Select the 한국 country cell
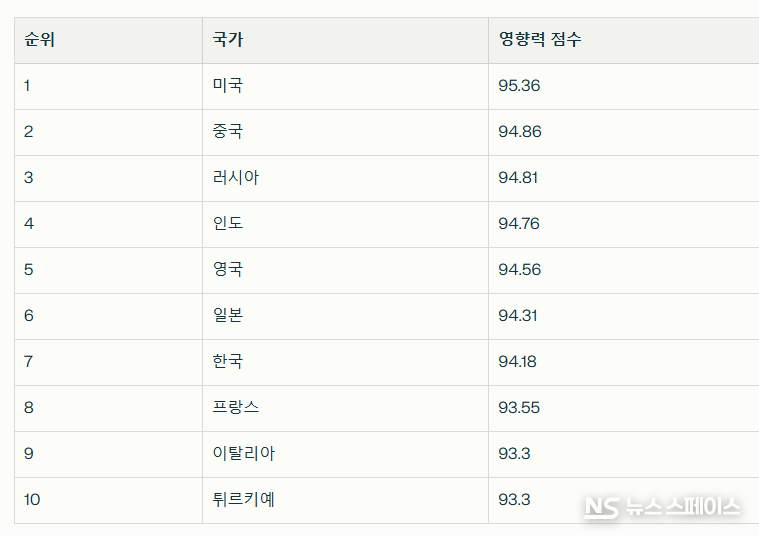The image size is (759, 536). (228, 362)
